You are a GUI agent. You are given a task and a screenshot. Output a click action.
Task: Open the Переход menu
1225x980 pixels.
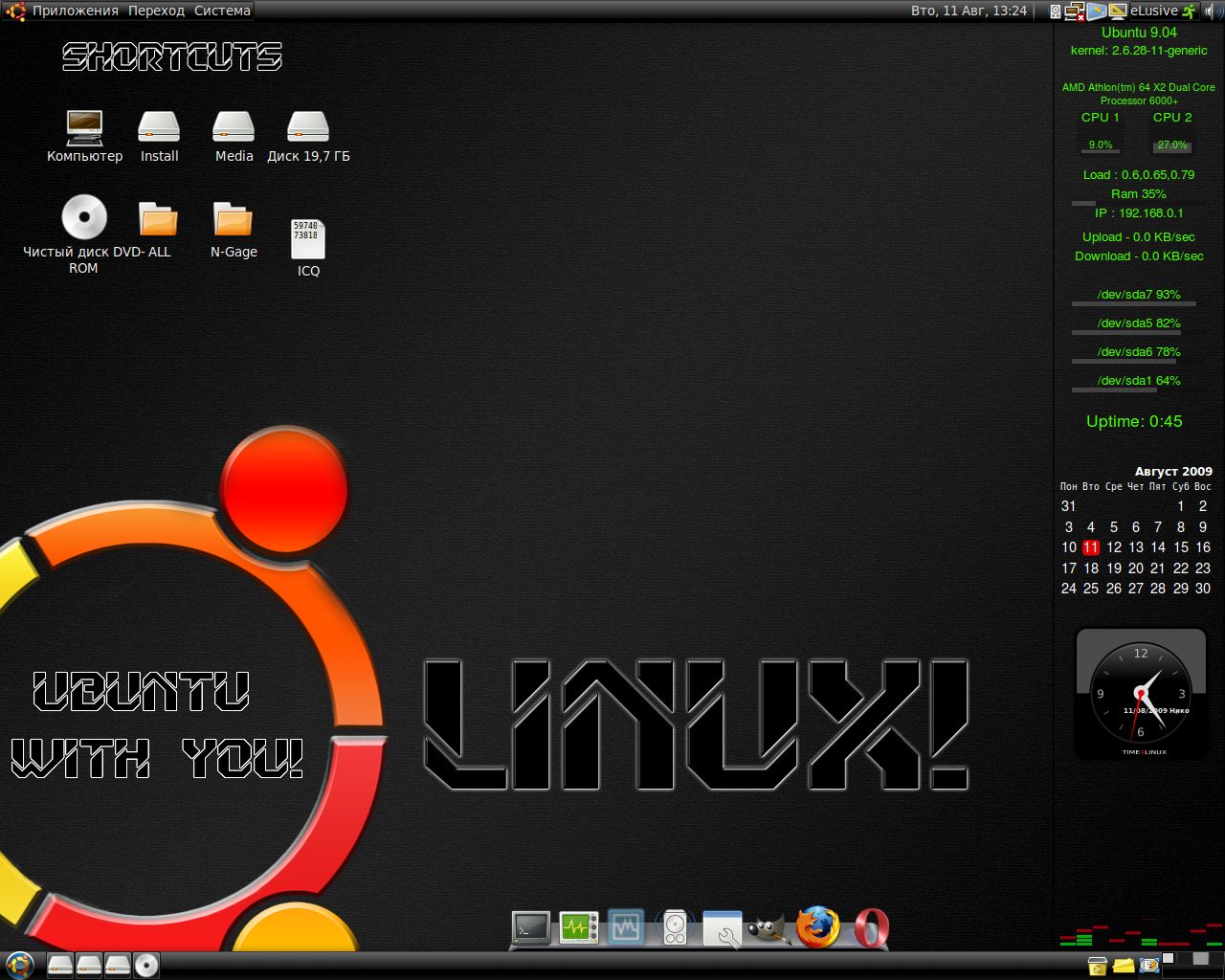[x=156, y=11]
